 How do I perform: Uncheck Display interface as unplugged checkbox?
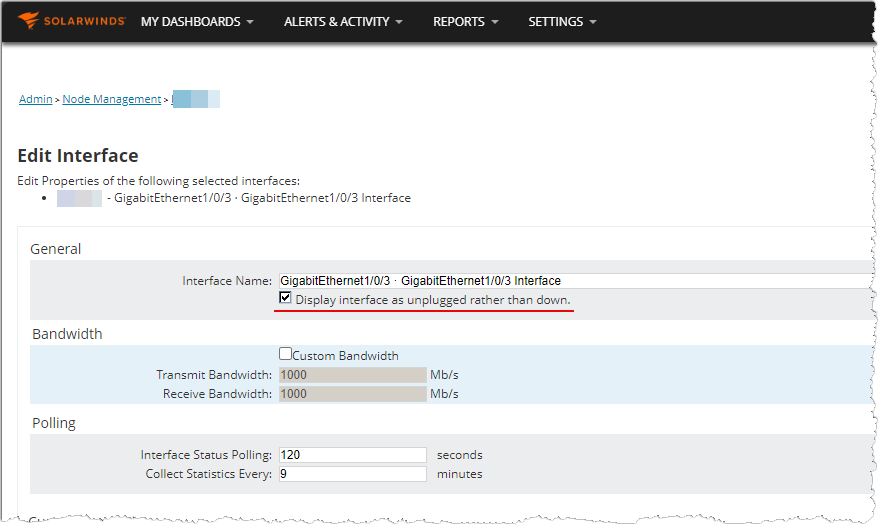click(285, 298)
